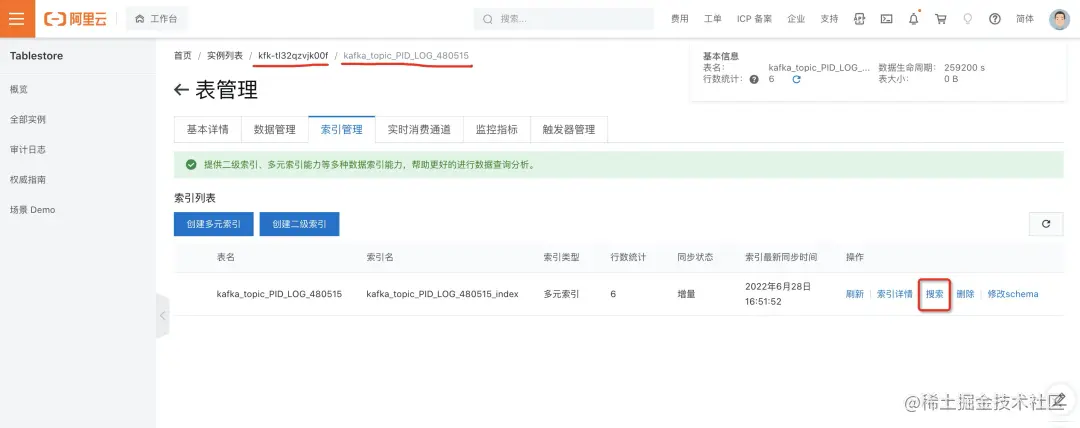Go to 全部实例 in sidebar
Screen dimensions: 1080x428
pyautogui.click(x=28, y=119)
